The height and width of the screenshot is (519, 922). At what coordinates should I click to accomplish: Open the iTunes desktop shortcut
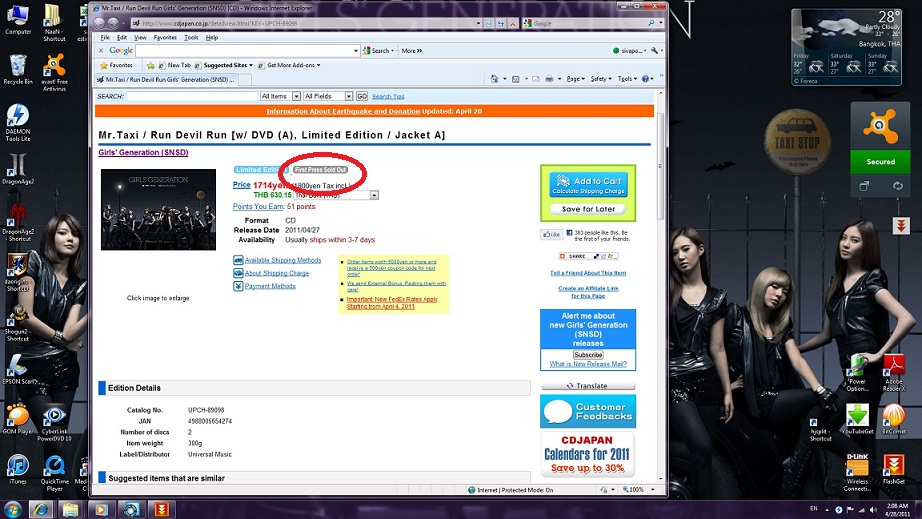pyautogui.click(x=18, y=469)
